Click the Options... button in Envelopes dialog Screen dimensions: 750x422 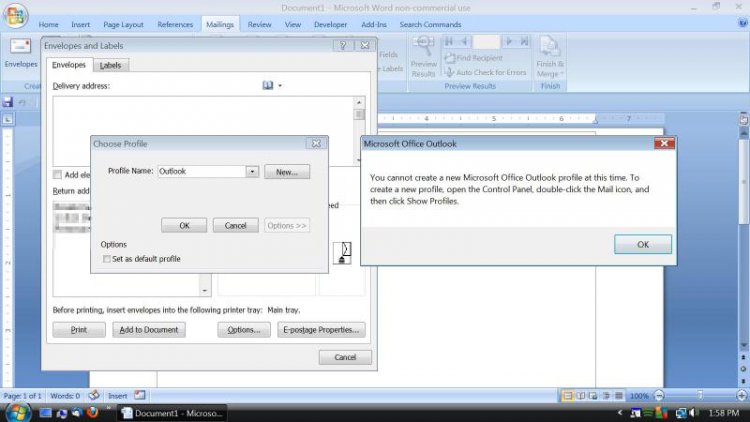(x=244, y=330)
